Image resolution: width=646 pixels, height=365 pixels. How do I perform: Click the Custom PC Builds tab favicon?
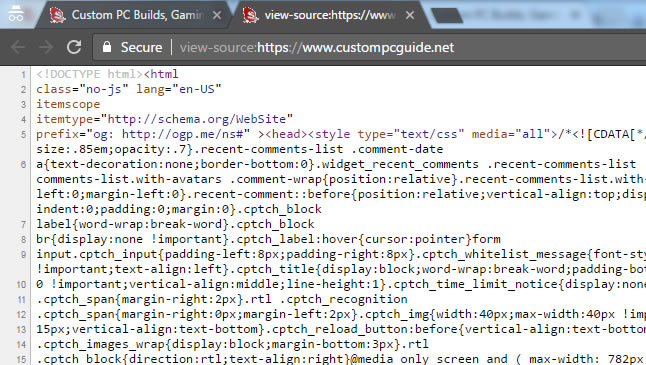[x=57, y=15]
